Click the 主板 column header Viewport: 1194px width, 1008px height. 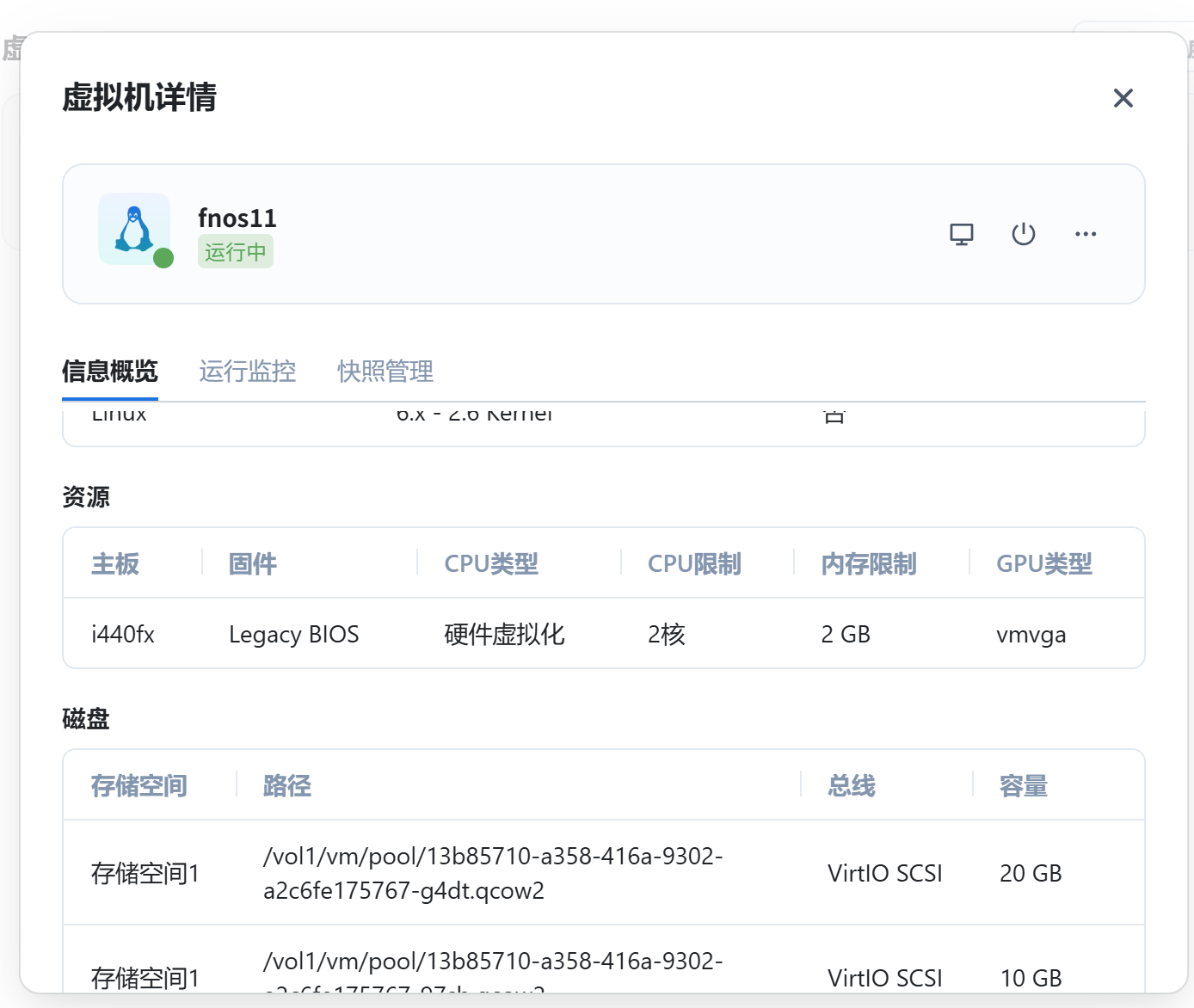click(x=114, y=564)
